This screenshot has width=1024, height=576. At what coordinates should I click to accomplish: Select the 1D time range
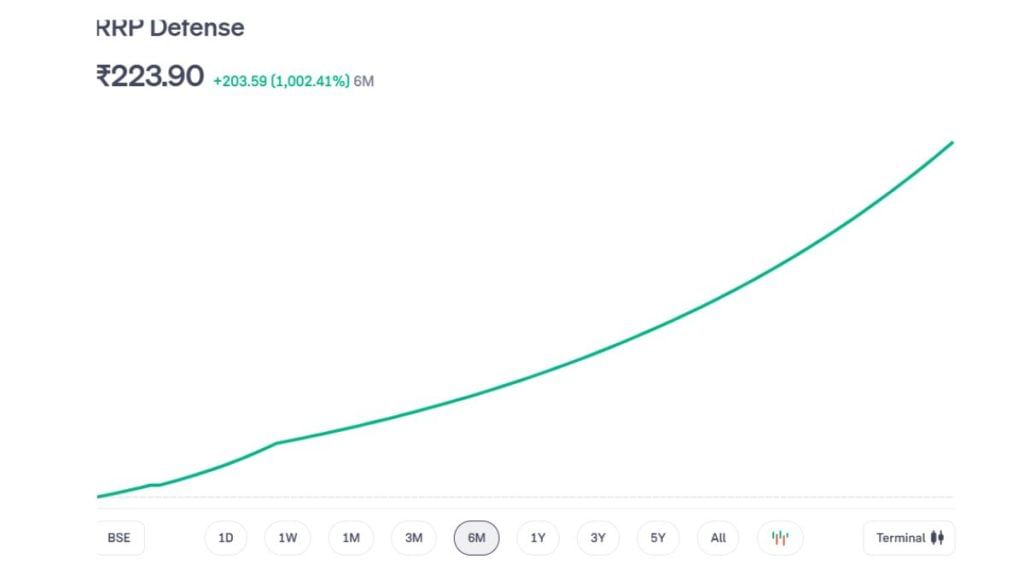click(x=226, y=537)
